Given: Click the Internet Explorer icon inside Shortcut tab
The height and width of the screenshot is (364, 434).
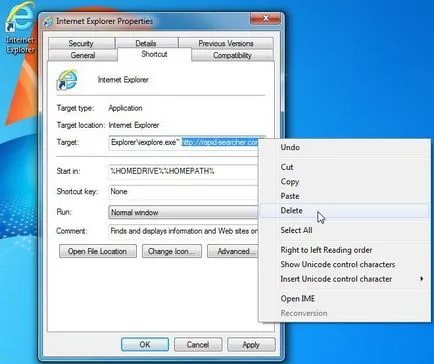Looking at the screenshot, I should 67,80.
